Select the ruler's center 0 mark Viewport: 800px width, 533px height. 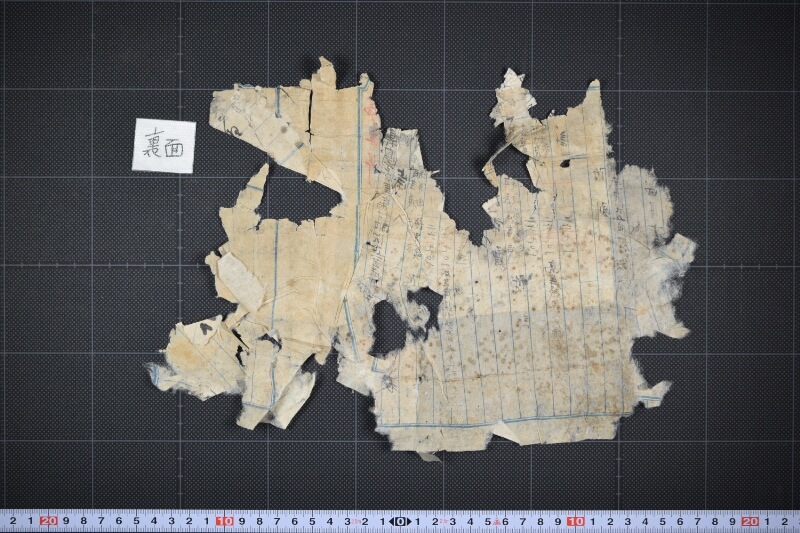tap(400, 521)
